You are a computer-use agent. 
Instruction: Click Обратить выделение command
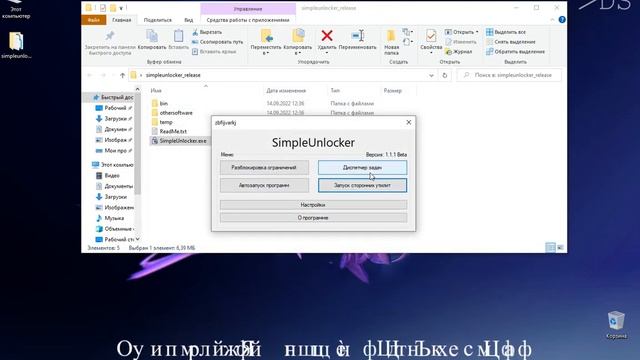pyautogui.click(x=515, y=51)
